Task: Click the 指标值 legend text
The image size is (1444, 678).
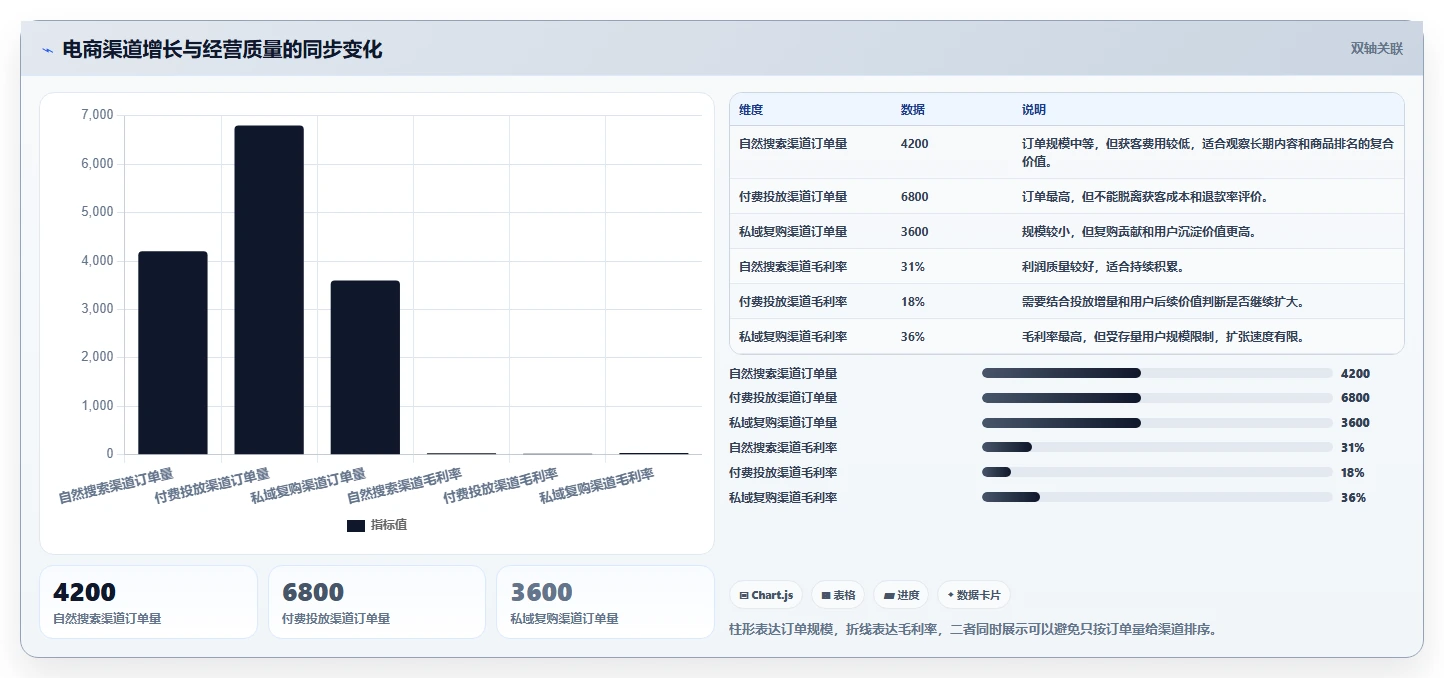Action: [x=389, y=525]
